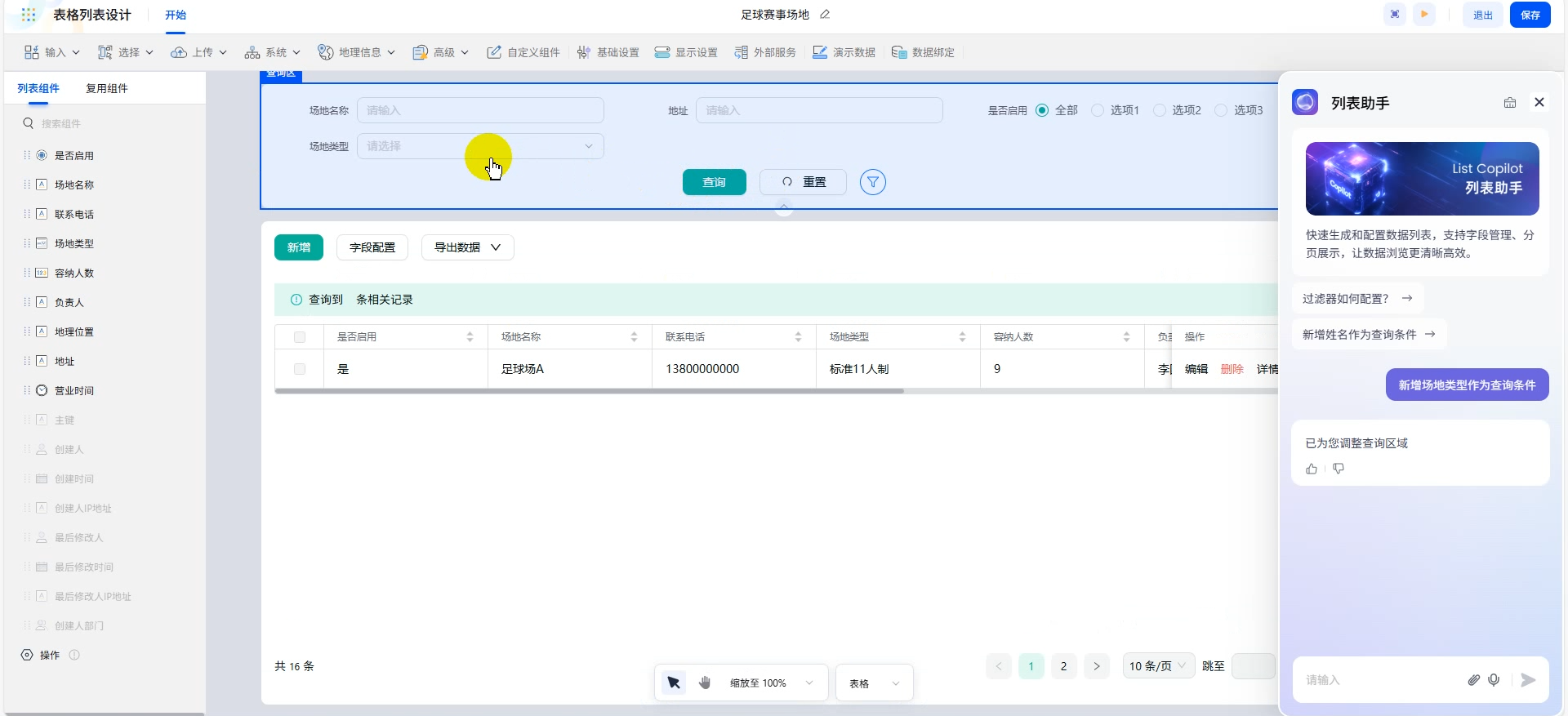Select the 选项2 radio option
The height and width of the screenshot is (716, 1568).
(x=1160, y=110)
